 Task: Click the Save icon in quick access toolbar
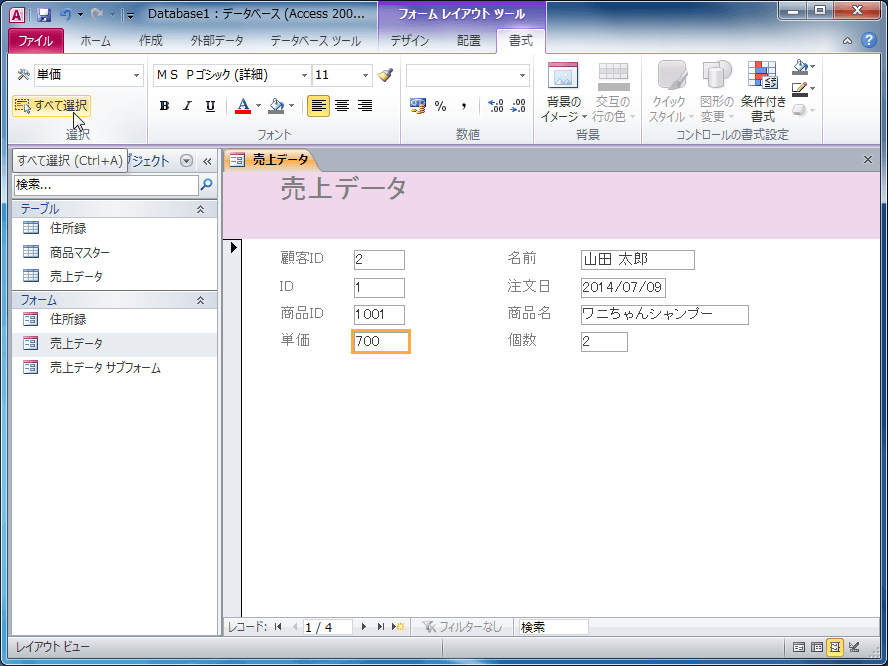coord(44,15)
